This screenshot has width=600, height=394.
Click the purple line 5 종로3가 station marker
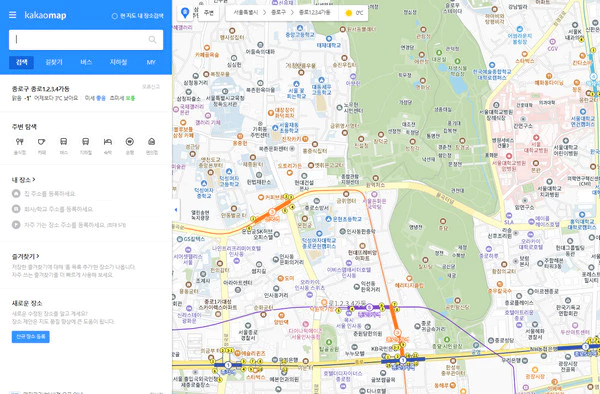click(x=369, y=307)
